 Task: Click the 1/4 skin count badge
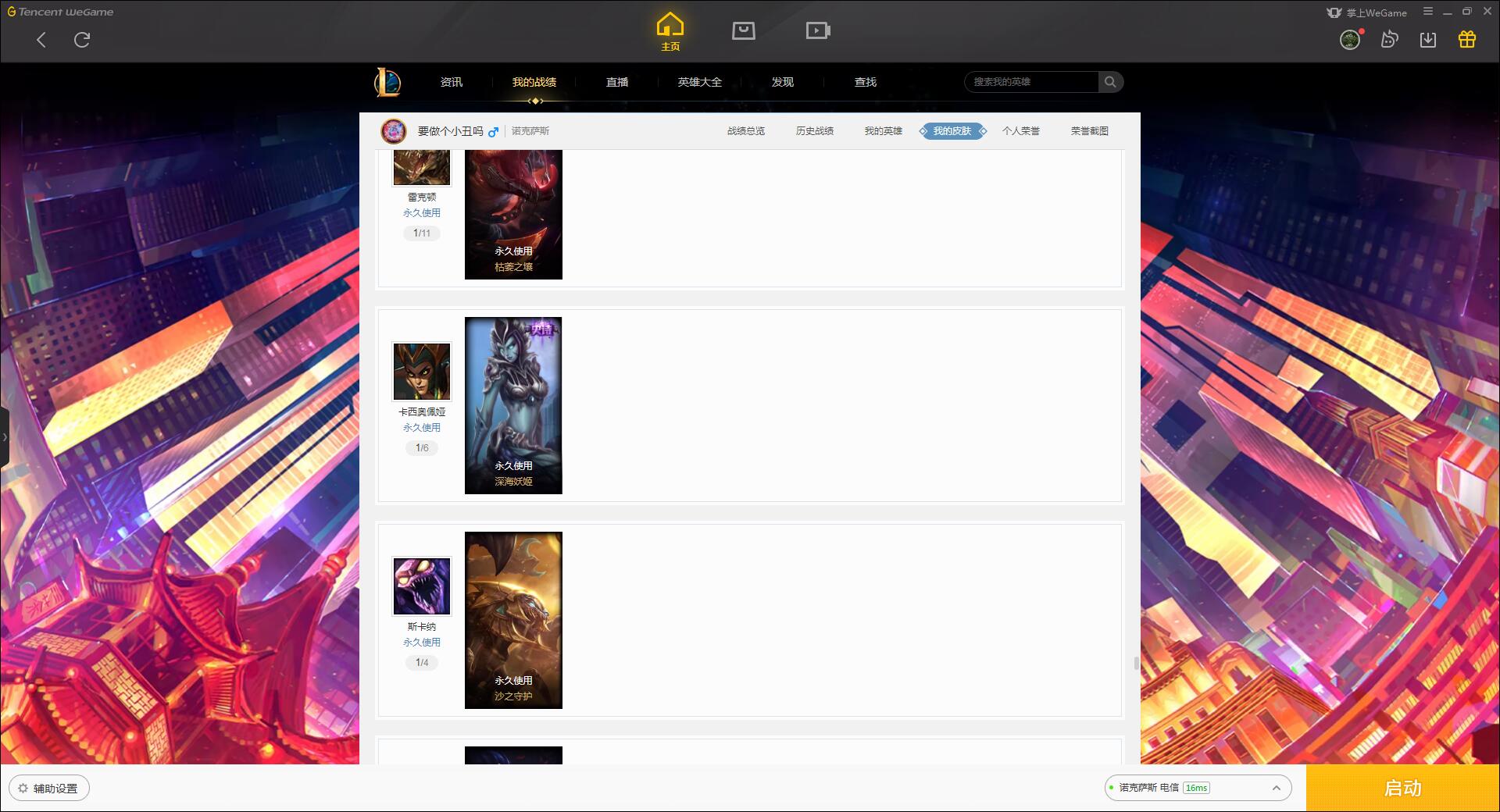tap(422, 663)
